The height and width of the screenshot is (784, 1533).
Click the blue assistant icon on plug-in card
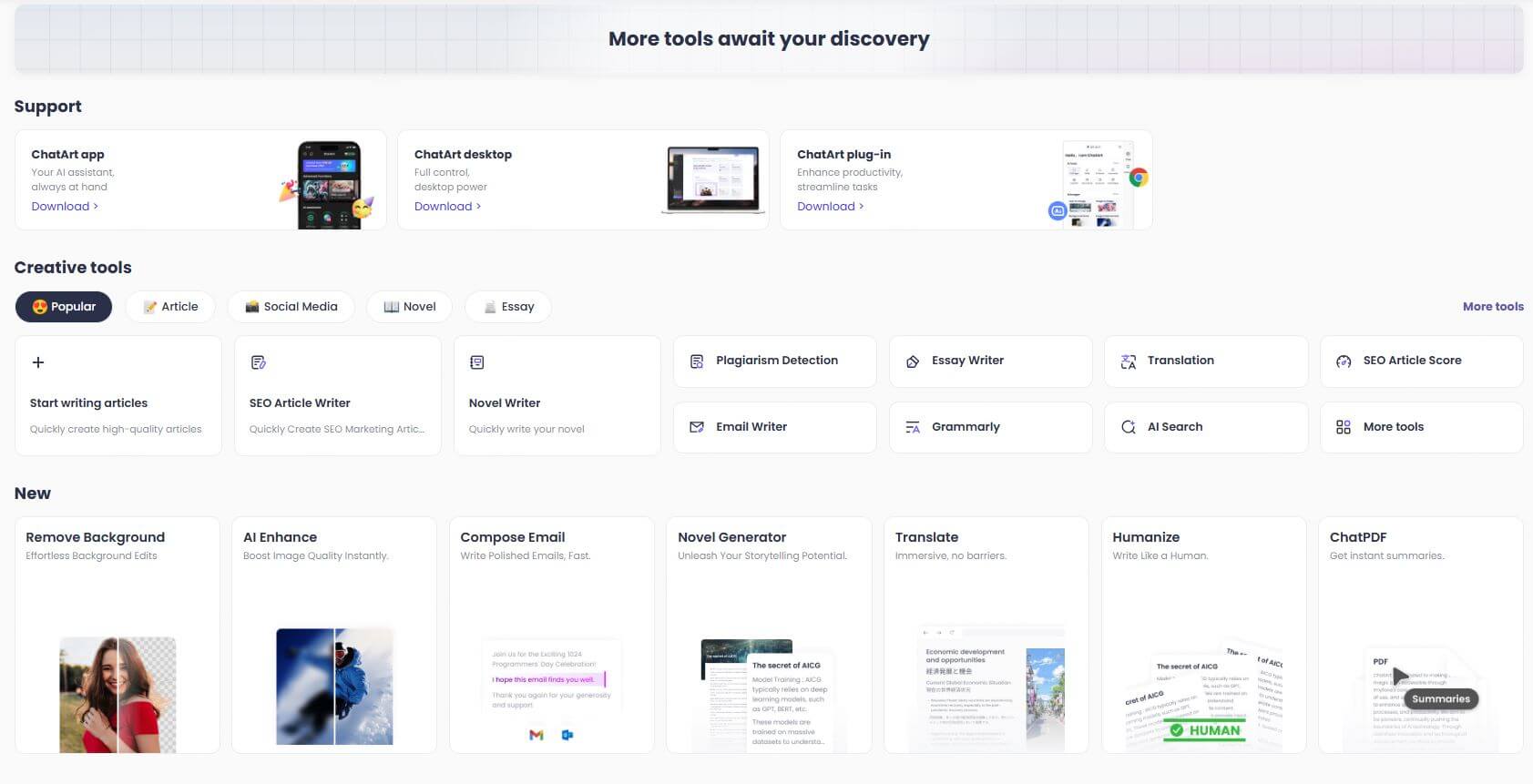click(x=1058, y=211)
